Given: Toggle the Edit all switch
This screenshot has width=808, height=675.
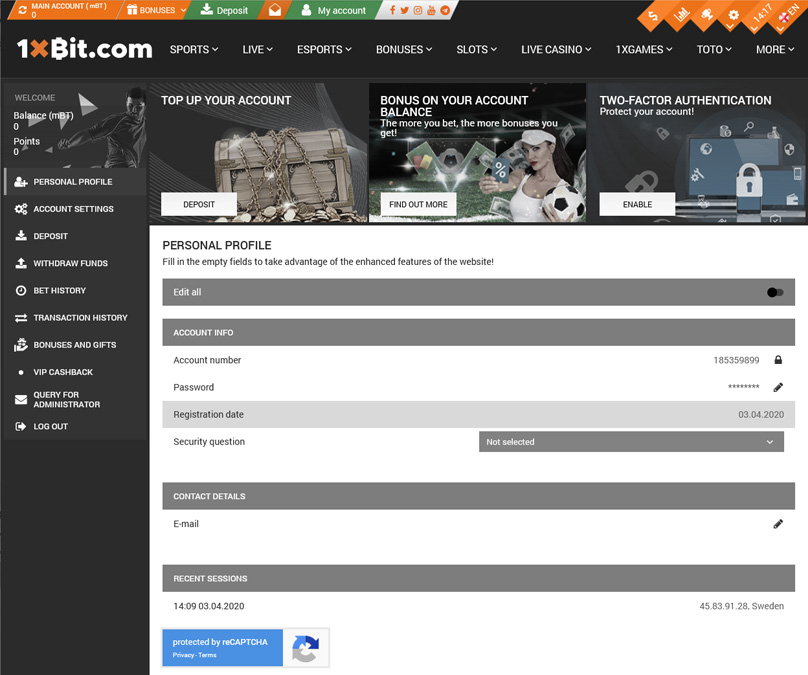Looking at the screenshot, I should point(775,292).
